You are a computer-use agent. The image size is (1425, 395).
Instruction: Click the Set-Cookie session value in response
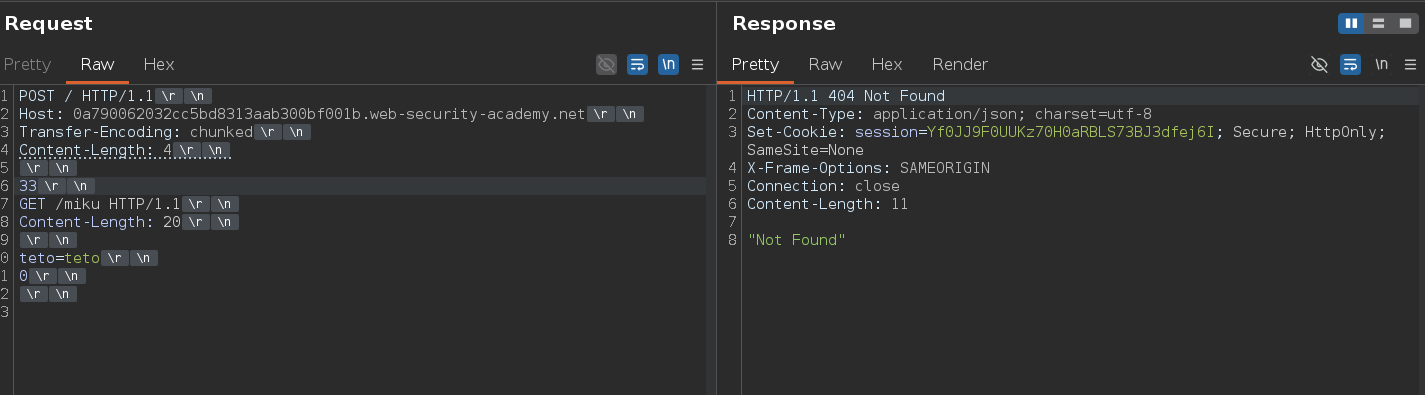click(x=1070, y=132)
